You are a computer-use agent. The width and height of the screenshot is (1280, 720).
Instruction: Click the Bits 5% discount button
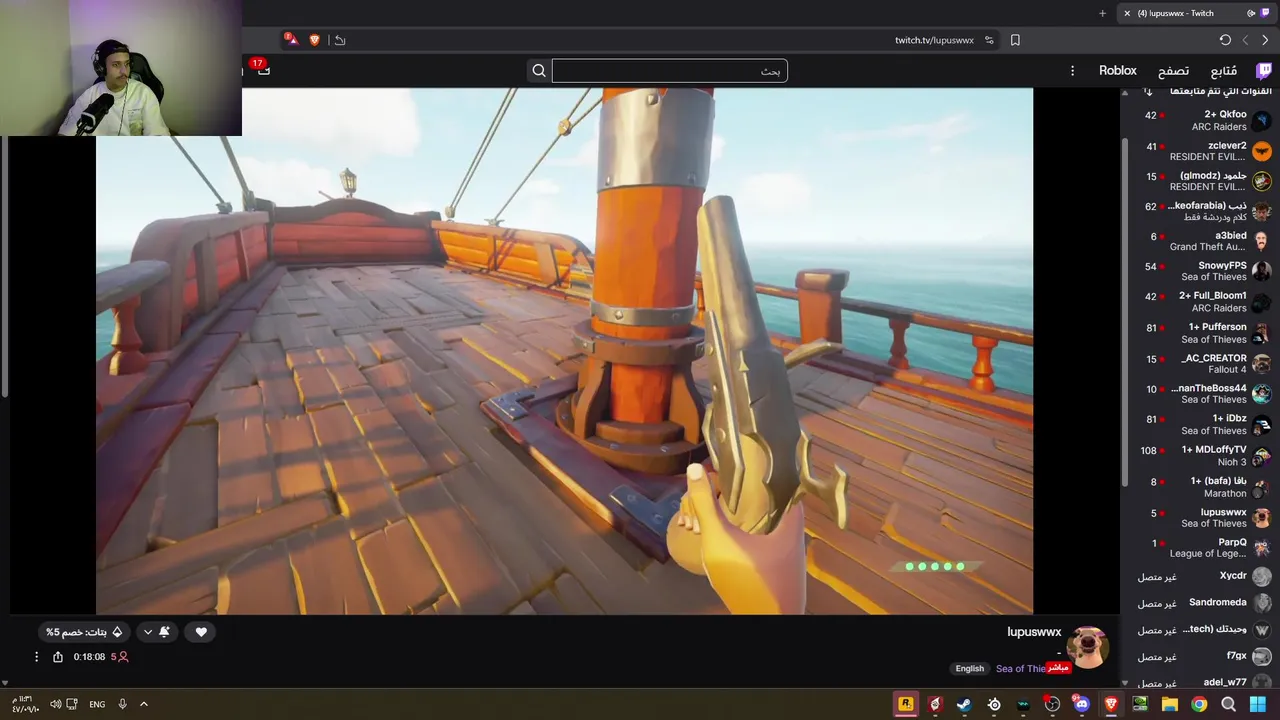pos(84,632)
